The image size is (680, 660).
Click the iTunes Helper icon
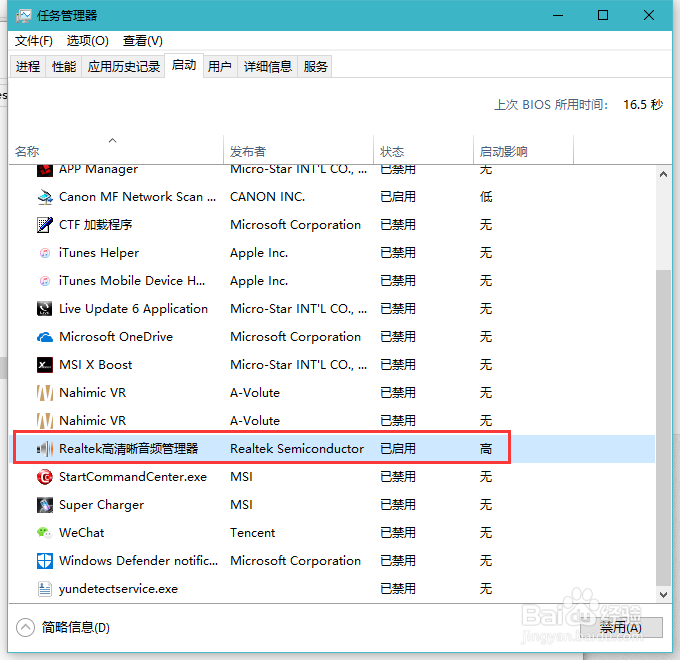[45, 253]
